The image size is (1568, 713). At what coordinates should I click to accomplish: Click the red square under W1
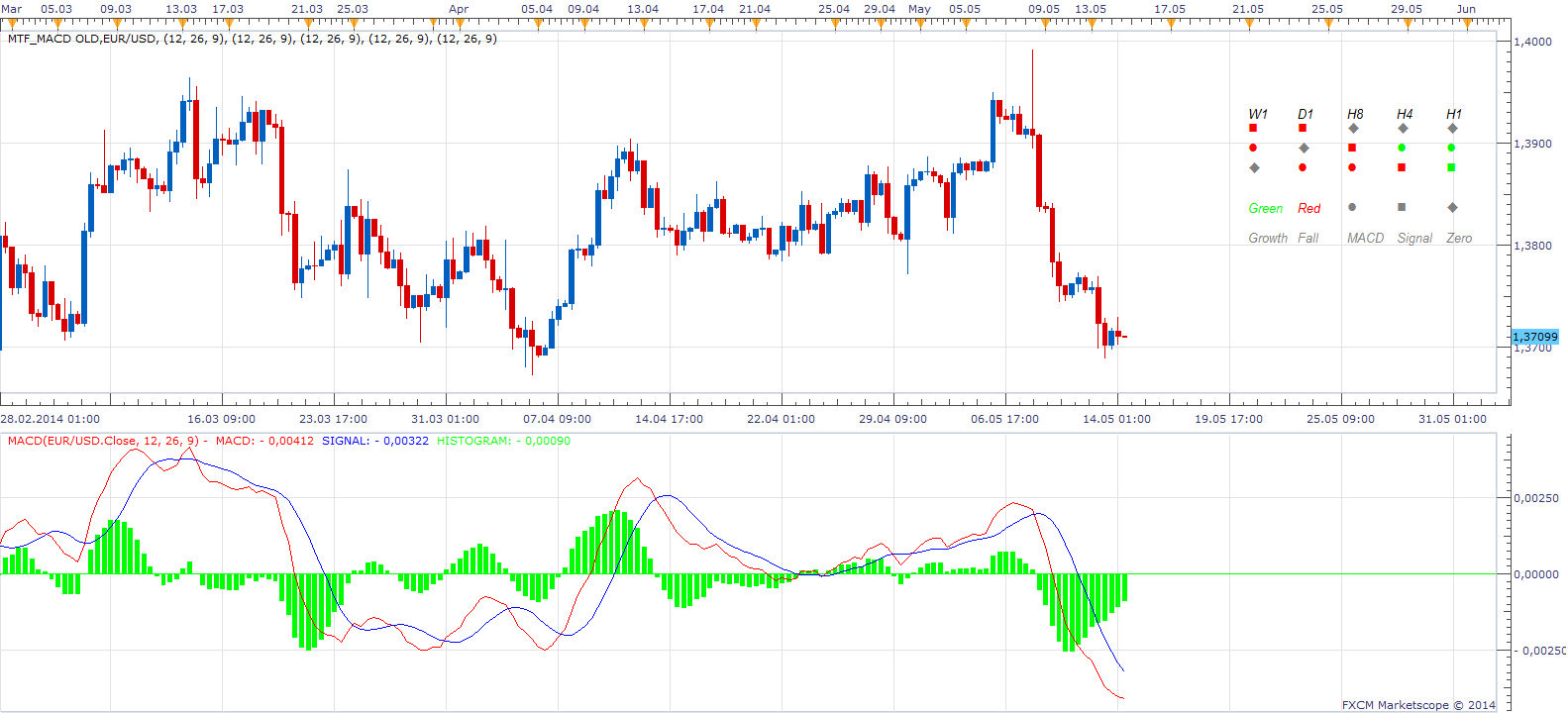point(1253,128)
